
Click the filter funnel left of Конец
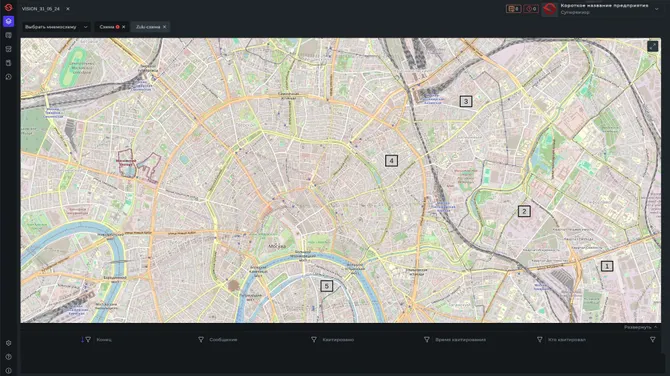pos(88,340)
